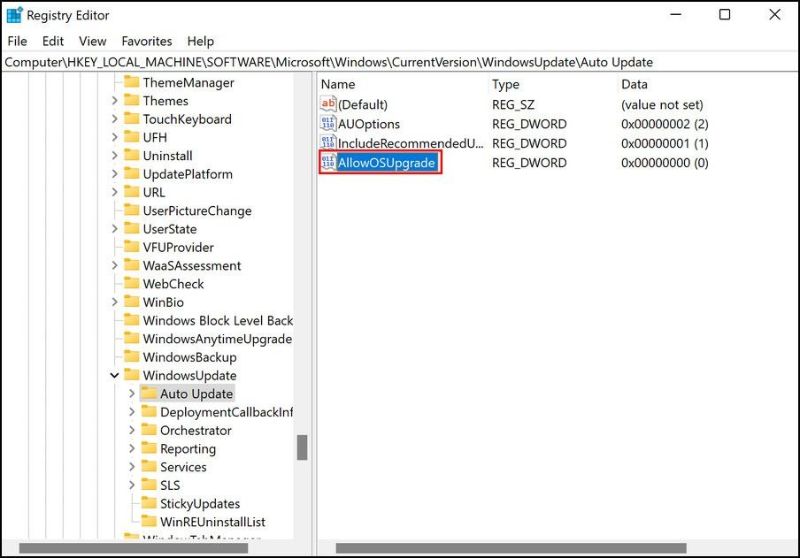The width and height of the screenshot is (800, 558).
Task: Click the (Default) string value icon
Action: [x=328, y=104]
